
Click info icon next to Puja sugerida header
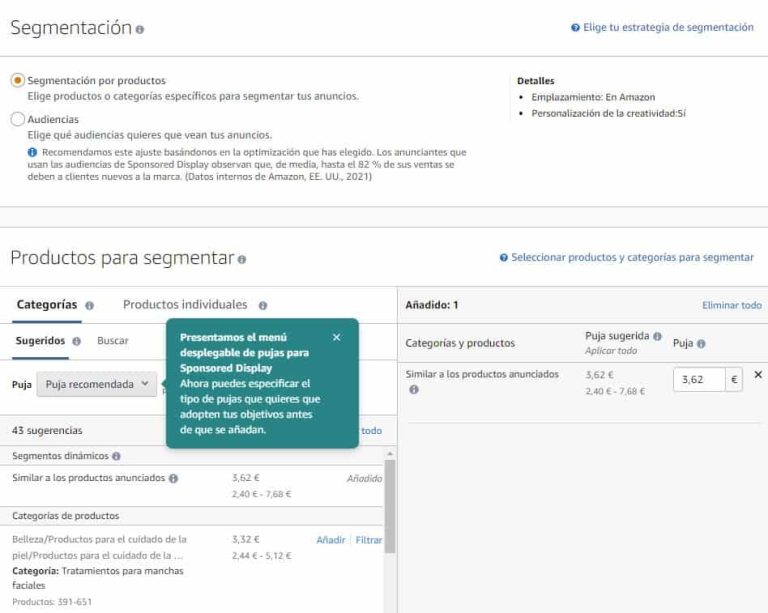[657, 336]
